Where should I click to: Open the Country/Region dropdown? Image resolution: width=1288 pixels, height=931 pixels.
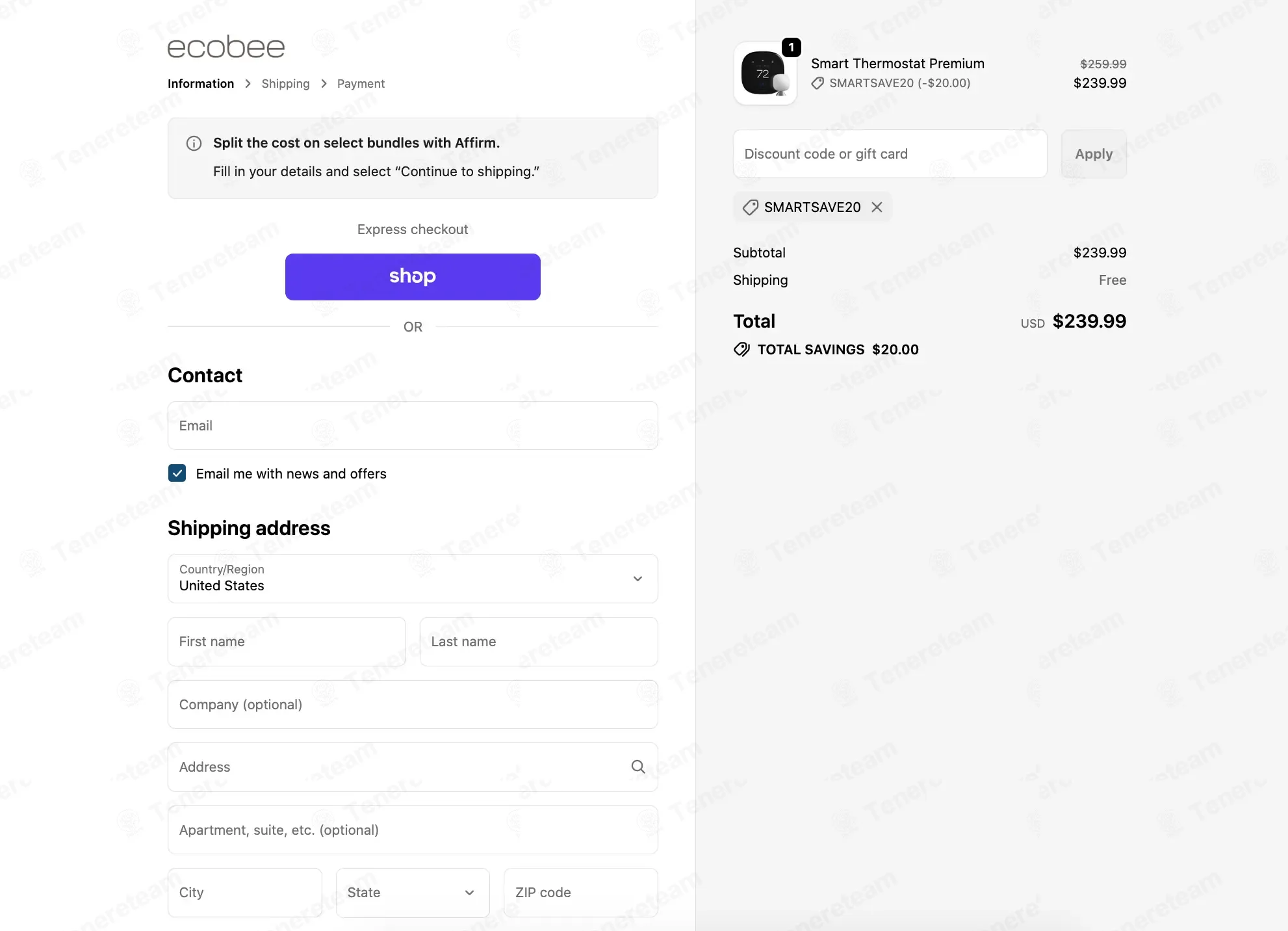coord(413,579)
